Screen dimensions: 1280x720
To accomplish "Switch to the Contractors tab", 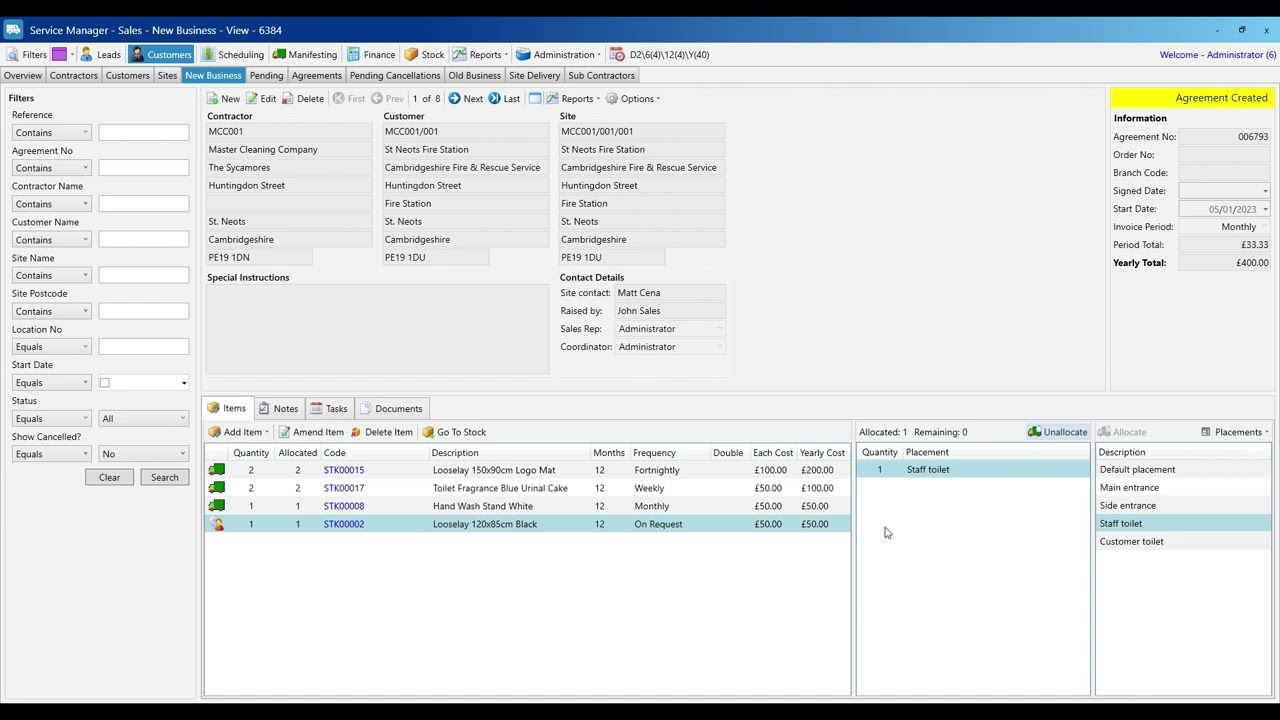I will [74, 75].
